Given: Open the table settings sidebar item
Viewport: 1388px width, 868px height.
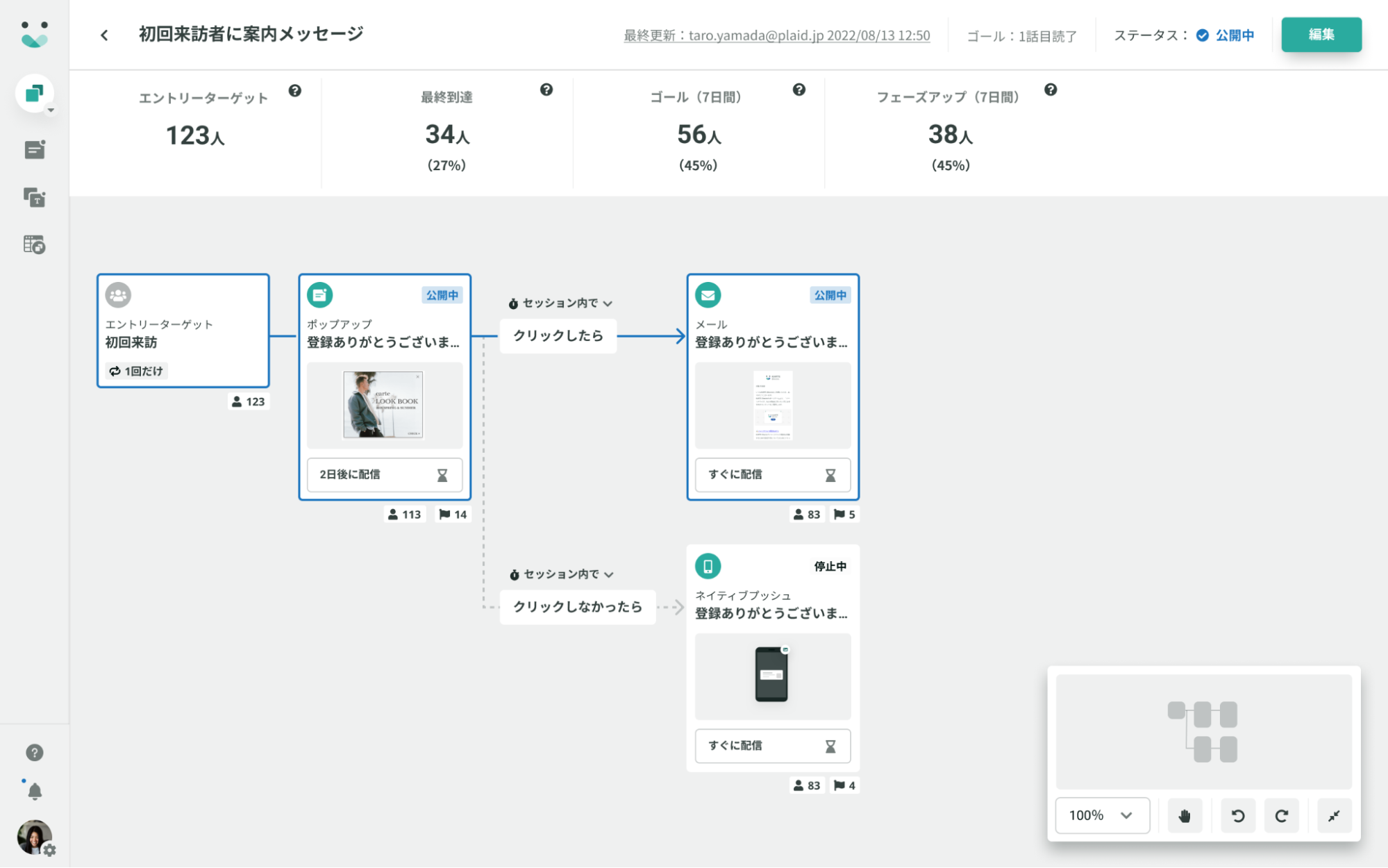Looking at the screenshot, I should 35,244.
